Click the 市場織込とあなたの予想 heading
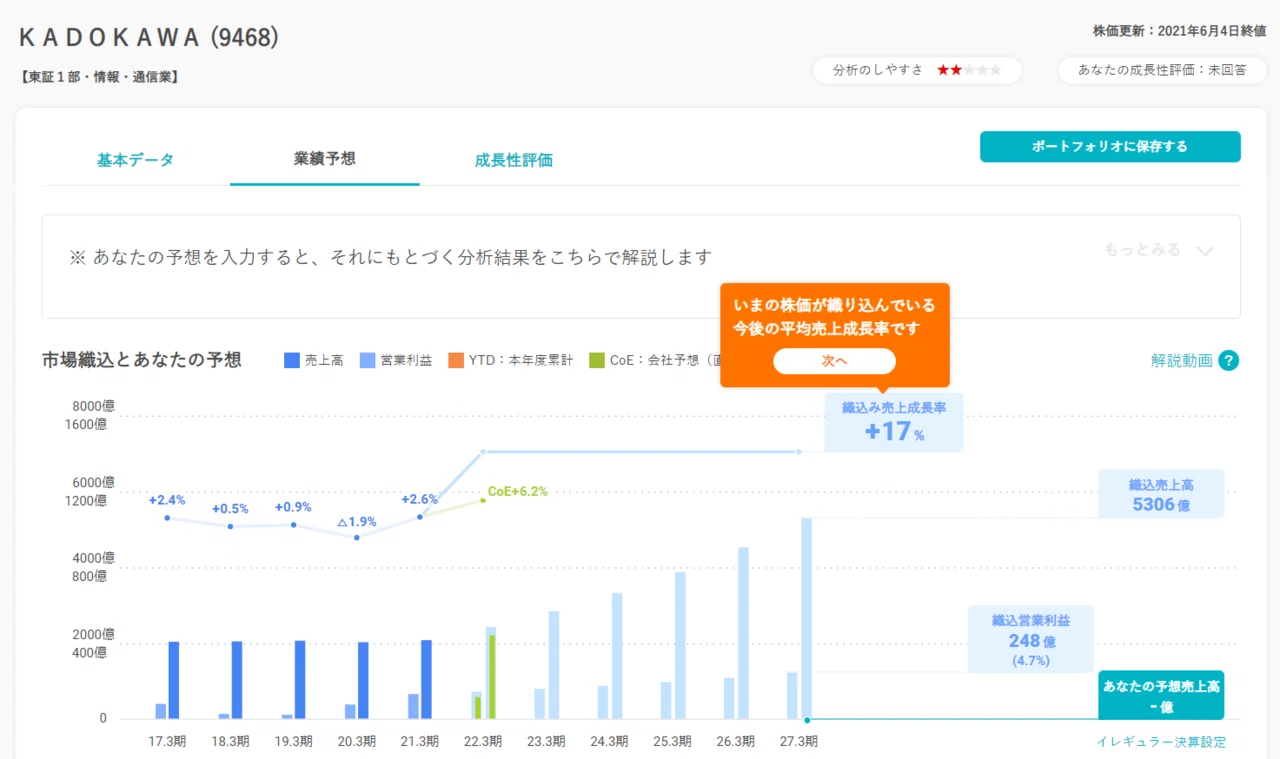This screenshot has height=759, width=1280. (142, 360)
